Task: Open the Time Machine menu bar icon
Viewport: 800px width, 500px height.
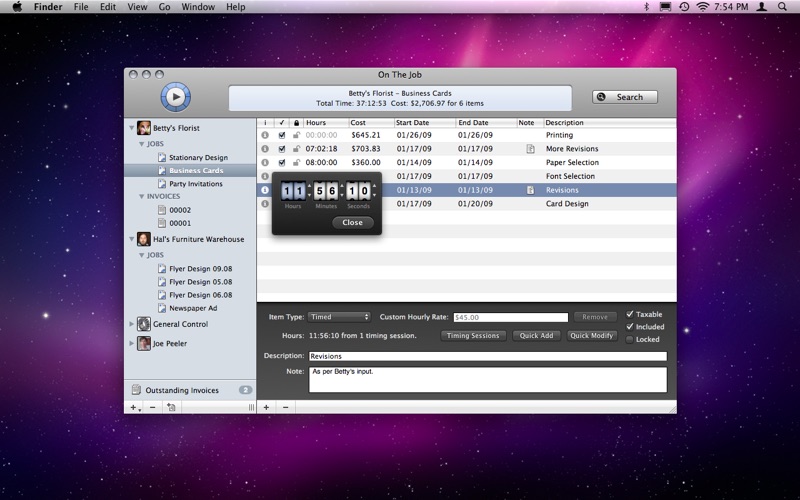Action: [x=684, y=7]
